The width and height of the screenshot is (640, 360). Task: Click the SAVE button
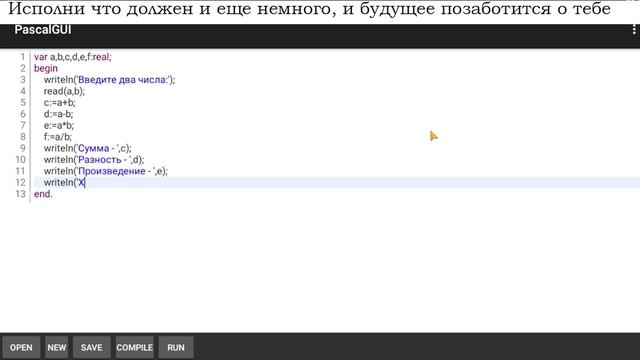tap(91, 347)
